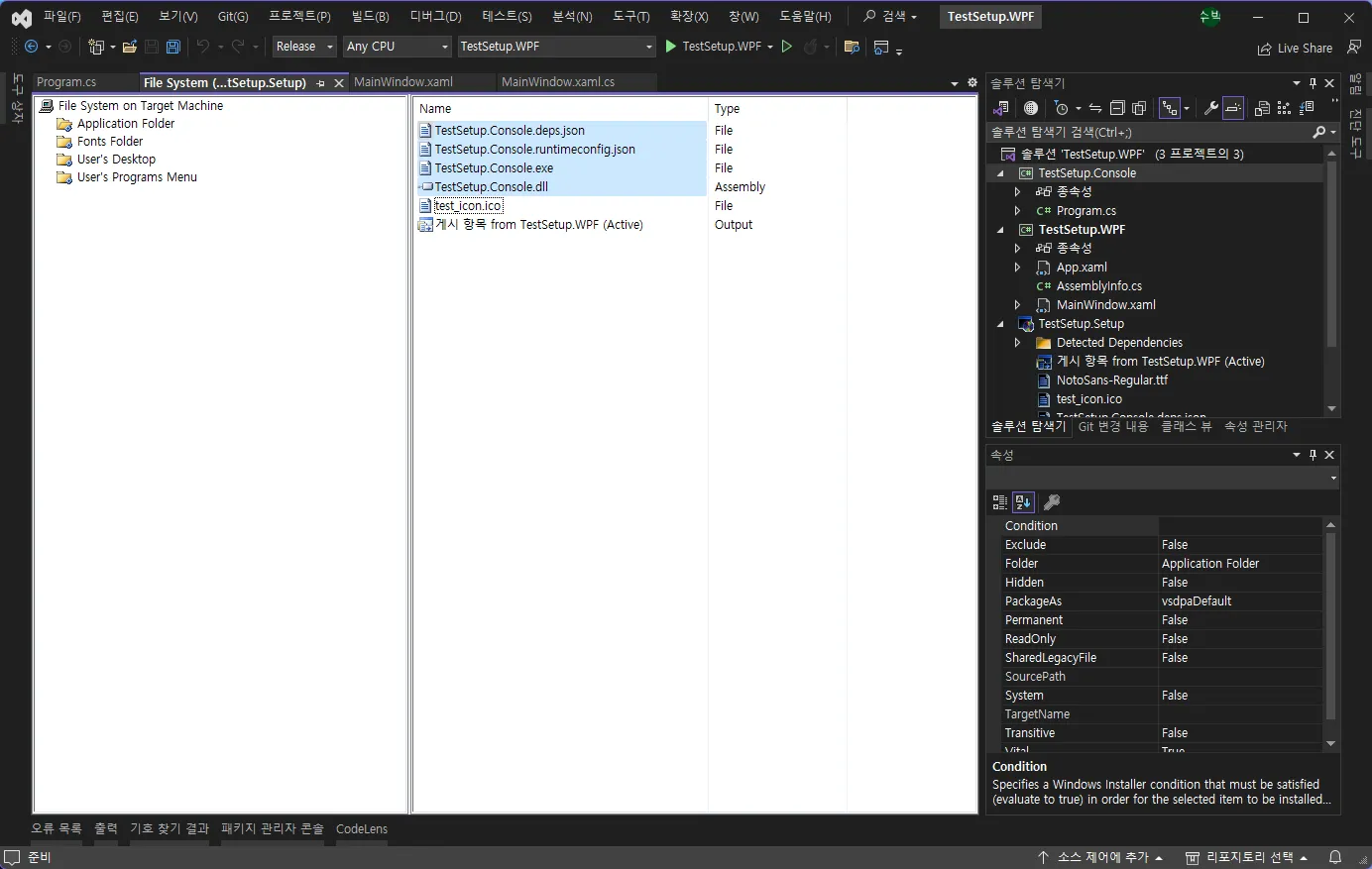Expand the MainWindow.xaml tree node
The image size is (1372, 869).
[1017, 305]
